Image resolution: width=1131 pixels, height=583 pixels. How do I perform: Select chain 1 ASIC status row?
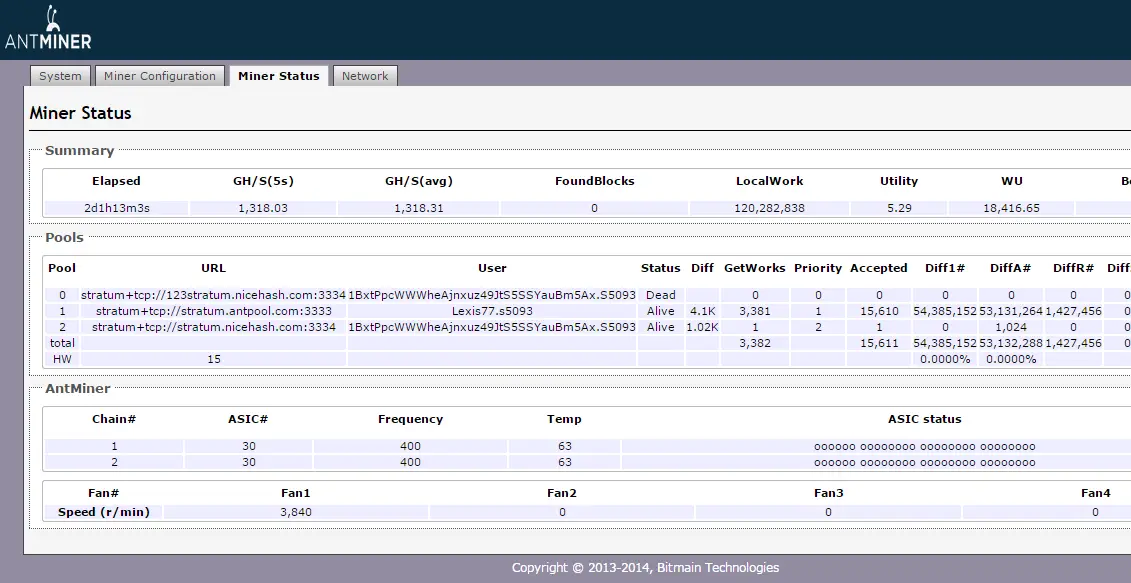[924, 447]
